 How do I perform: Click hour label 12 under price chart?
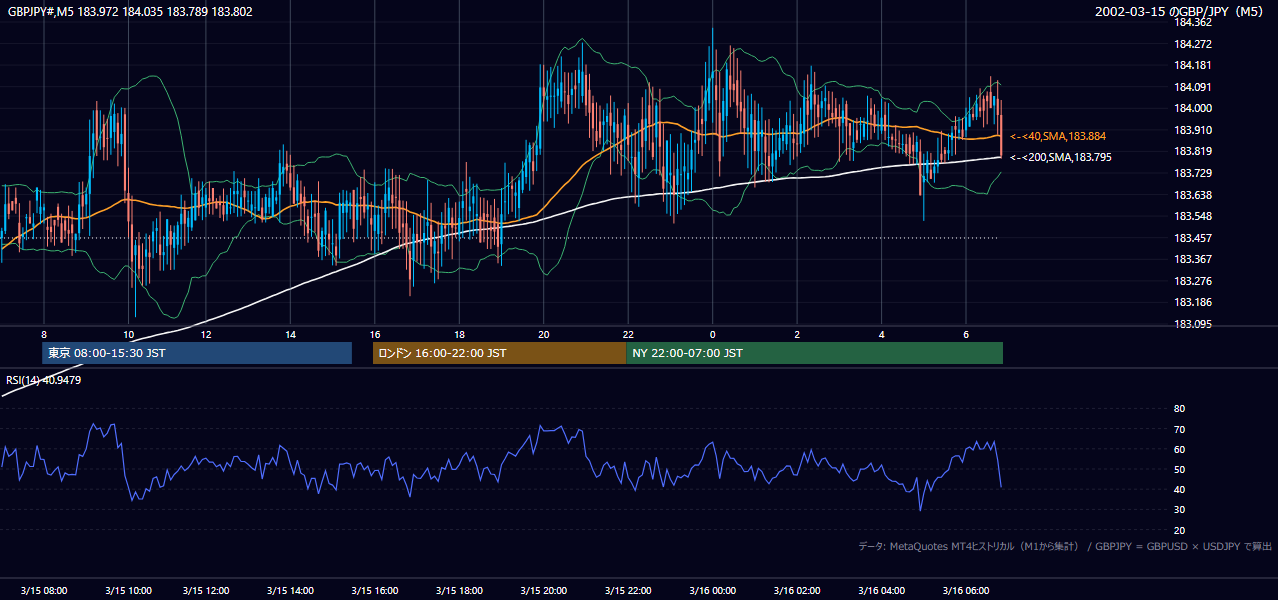pos(205,334)
